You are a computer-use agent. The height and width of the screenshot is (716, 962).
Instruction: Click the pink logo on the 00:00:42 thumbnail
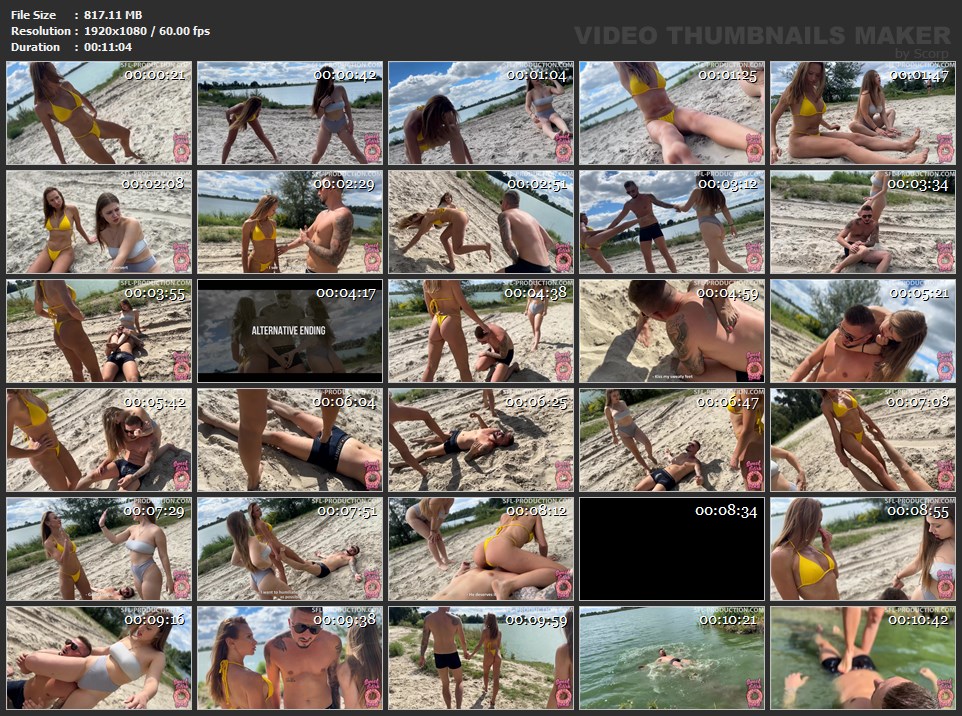pos(372,148)
